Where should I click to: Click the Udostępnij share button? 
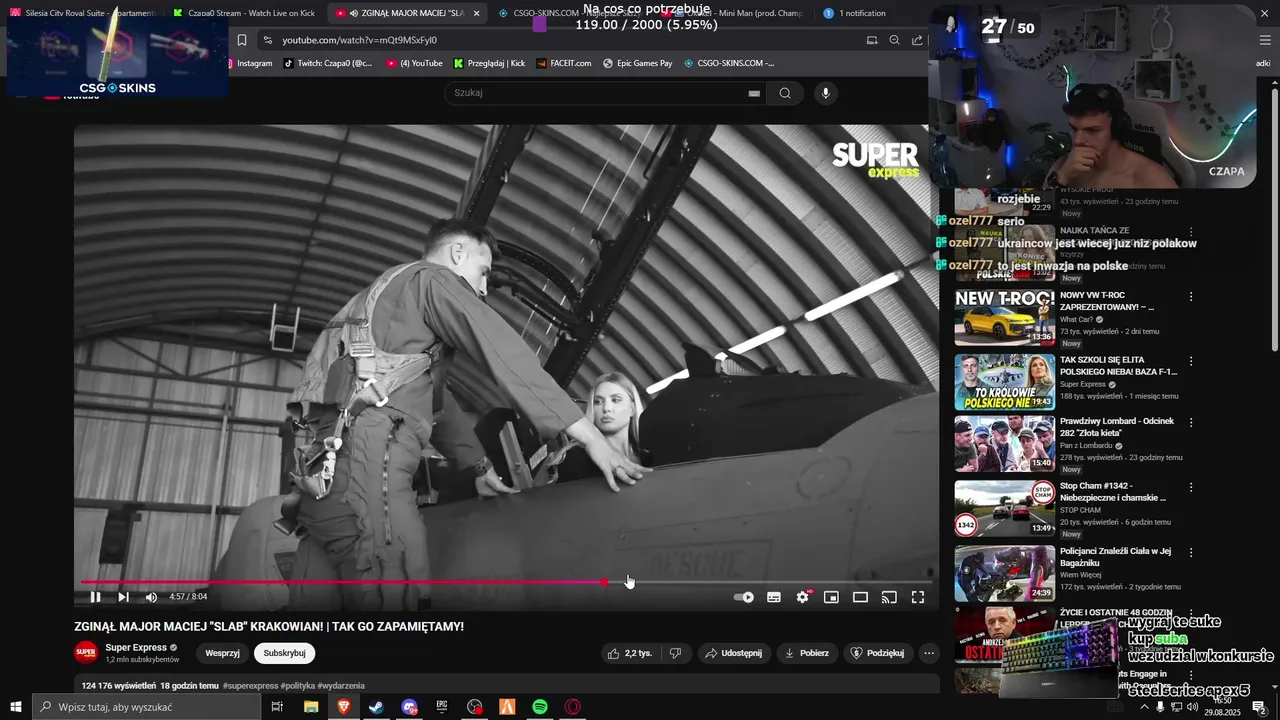pos(733,653)
